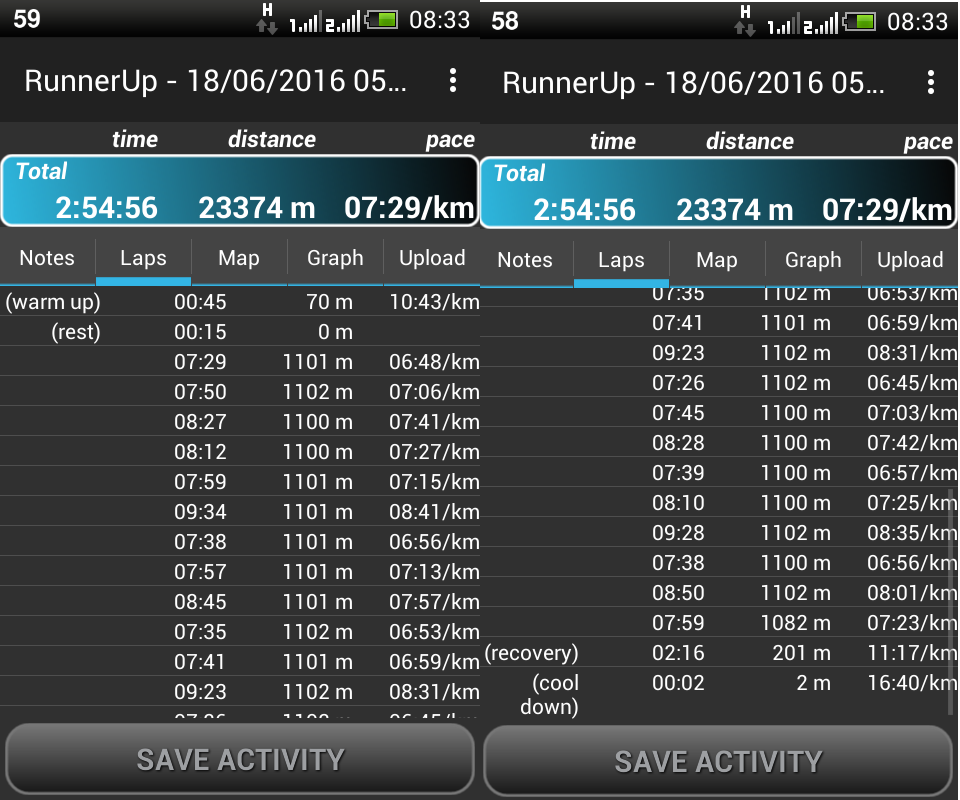Select lap with pace 07:03/km
The width and height of the screenshot is (960, 800).
tap(719, 413)
